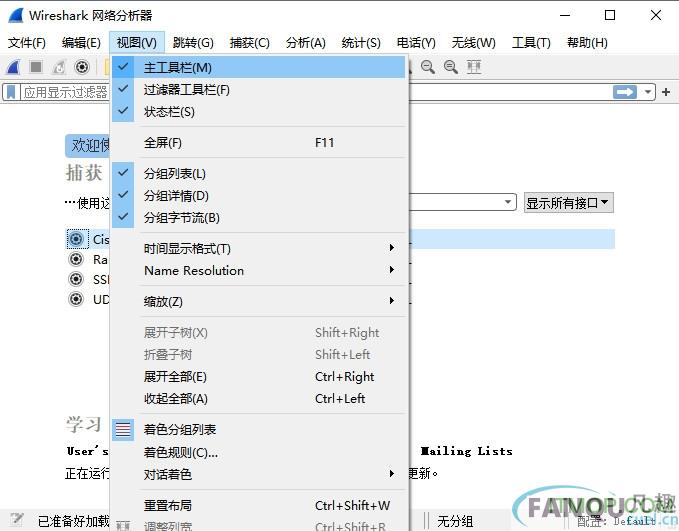Open 工具(T) menu
Viewport: 679px width, 531px height.
point(531,42)
